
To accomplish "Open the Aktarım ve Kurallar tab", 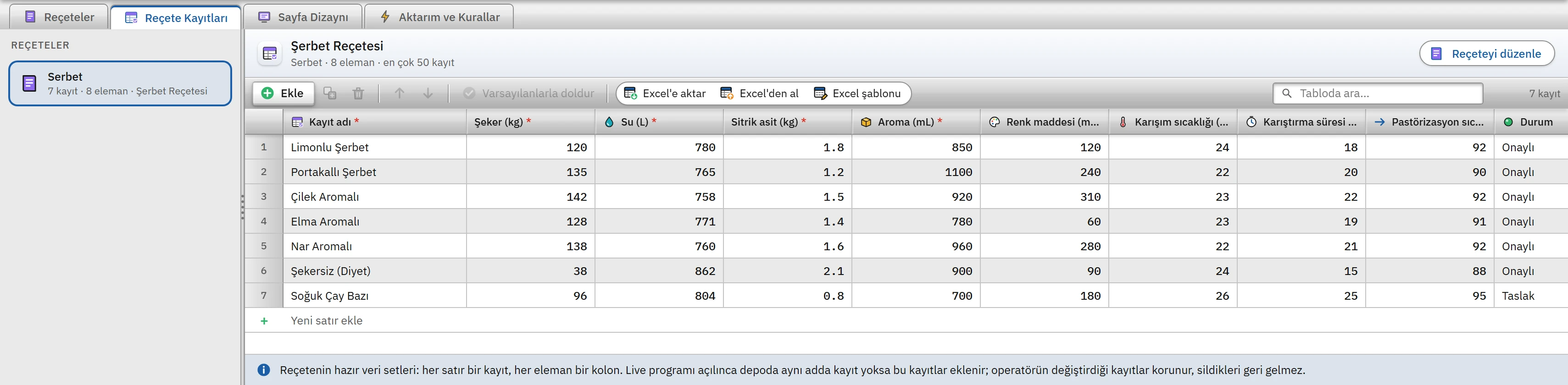I will (x=439, y=17).
